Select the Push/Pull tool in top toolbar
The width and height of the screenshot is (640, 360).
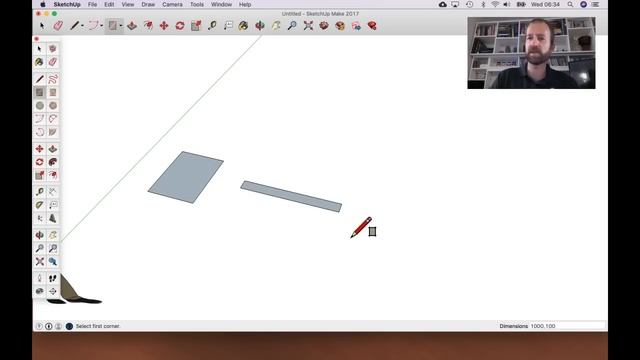[x=132, y=26]
